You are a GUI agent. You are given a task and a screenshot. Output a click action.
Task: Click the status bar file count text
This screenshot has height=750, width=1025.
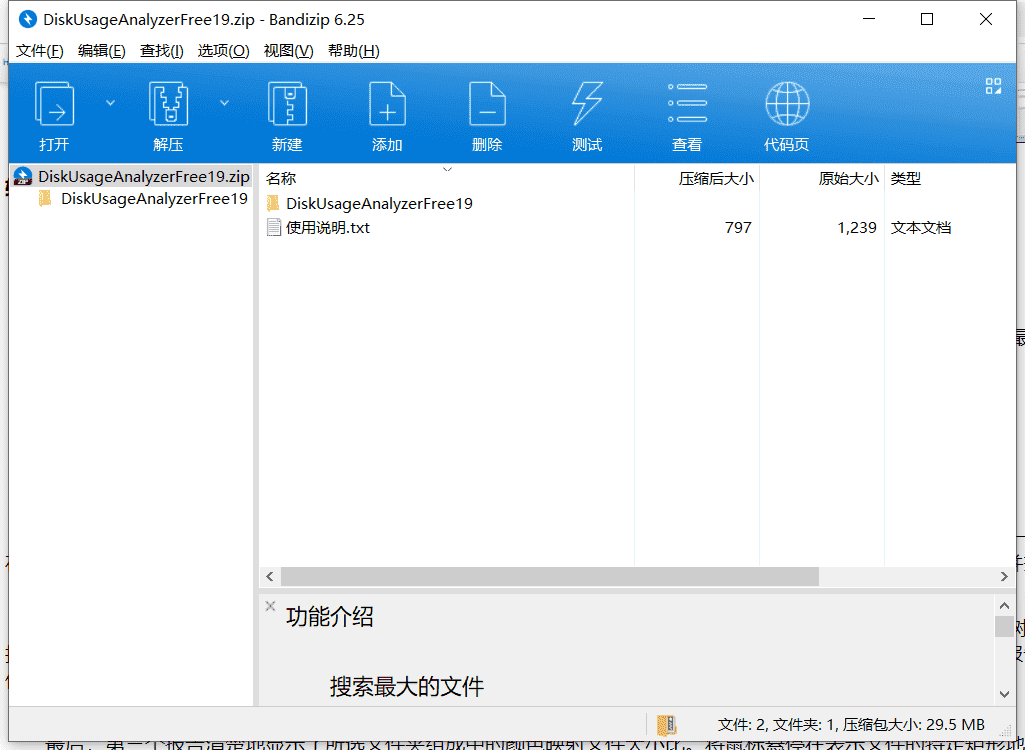851,724
